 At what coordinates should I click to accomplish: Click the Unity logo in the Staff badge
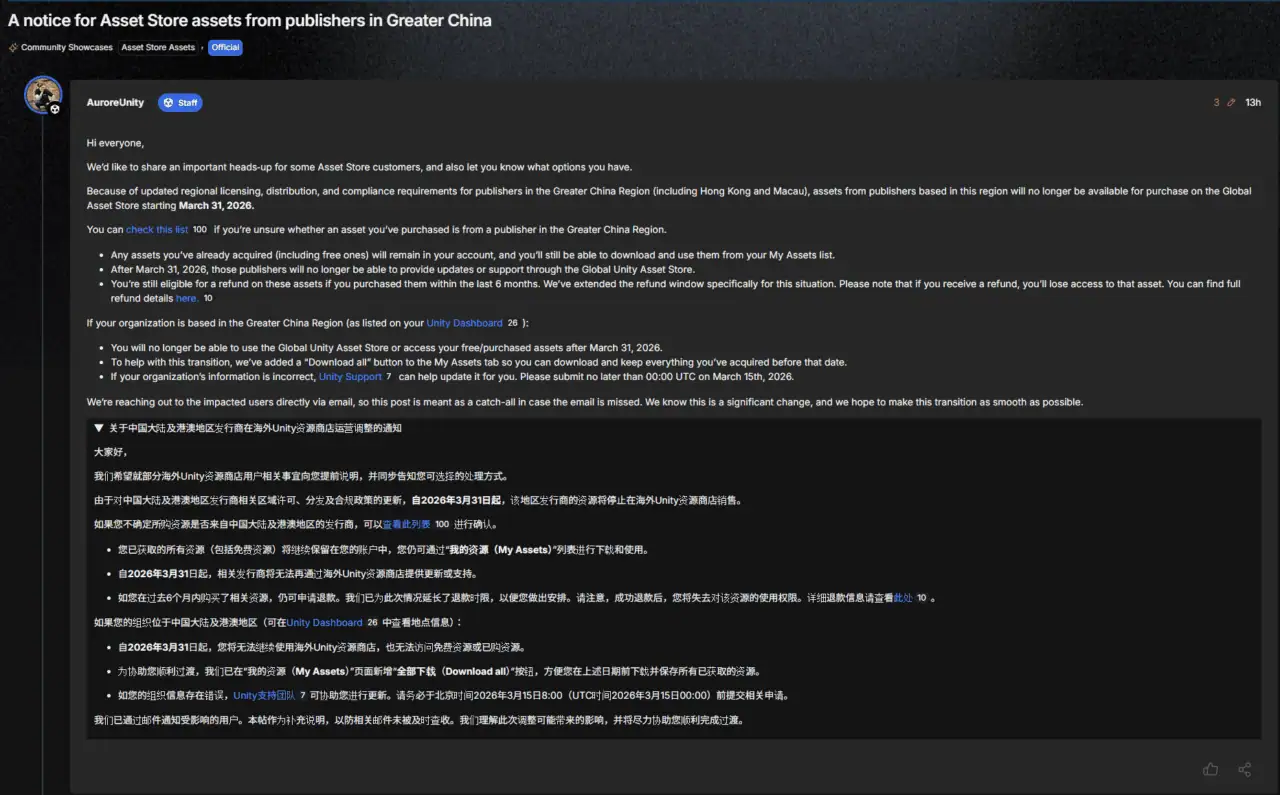pyautogui.click(x=168, y=103)
